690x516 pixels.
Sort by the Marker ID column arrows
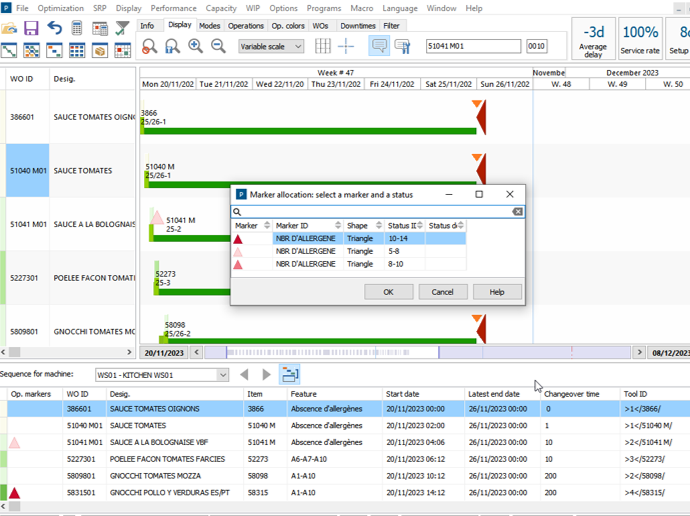pos(340,226)
